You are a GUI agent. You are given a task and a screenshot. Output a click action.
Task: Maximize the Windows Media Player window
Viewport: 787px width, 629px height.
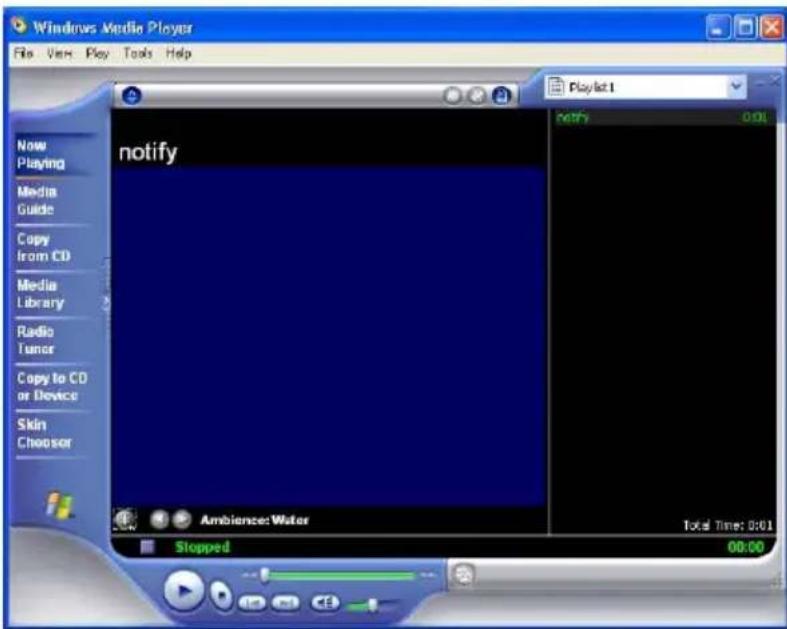pyautogui.click(x=745, y=28)
